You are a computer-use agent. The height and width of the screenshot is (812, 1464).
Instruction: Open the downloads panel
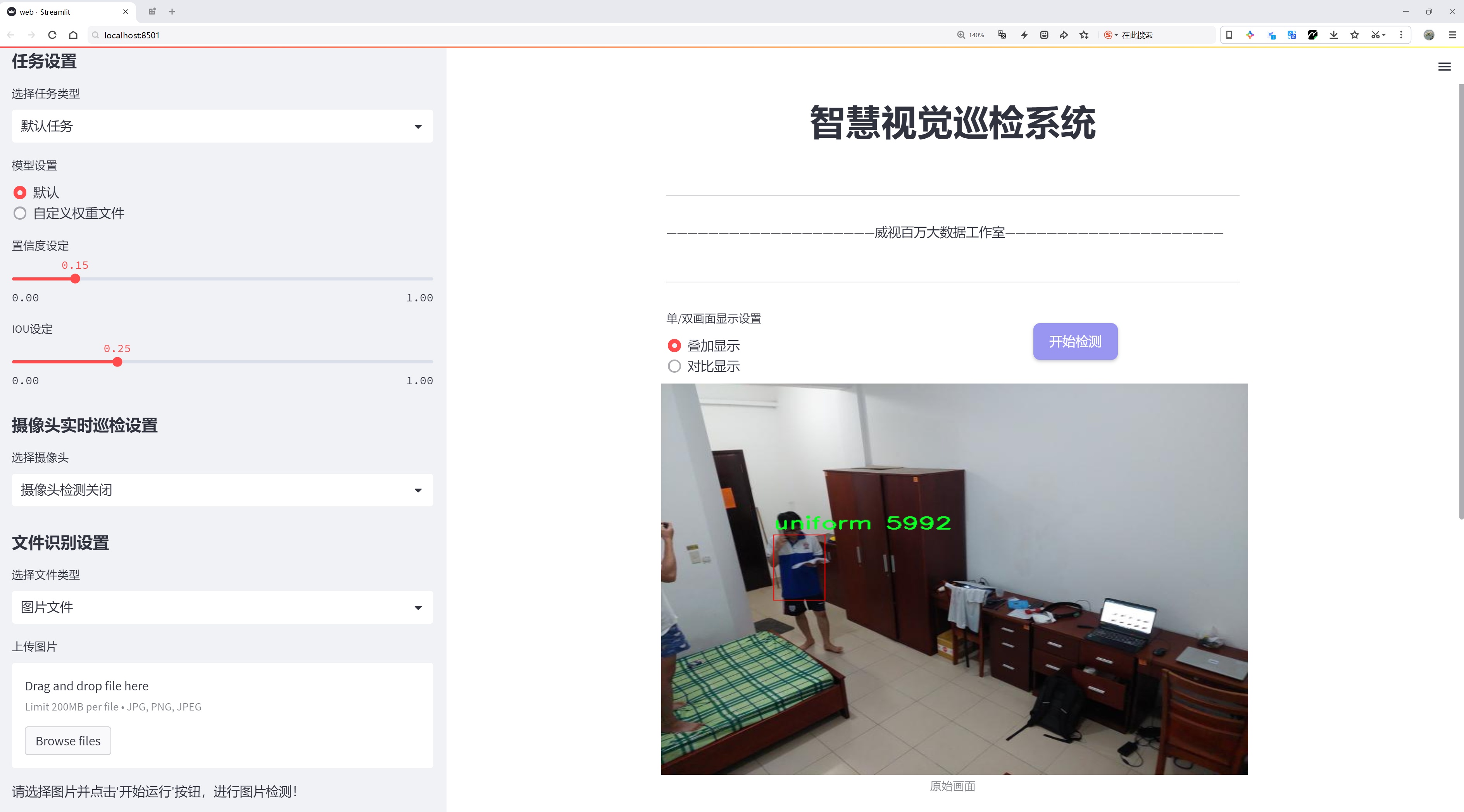click(x=1334, y=35)
